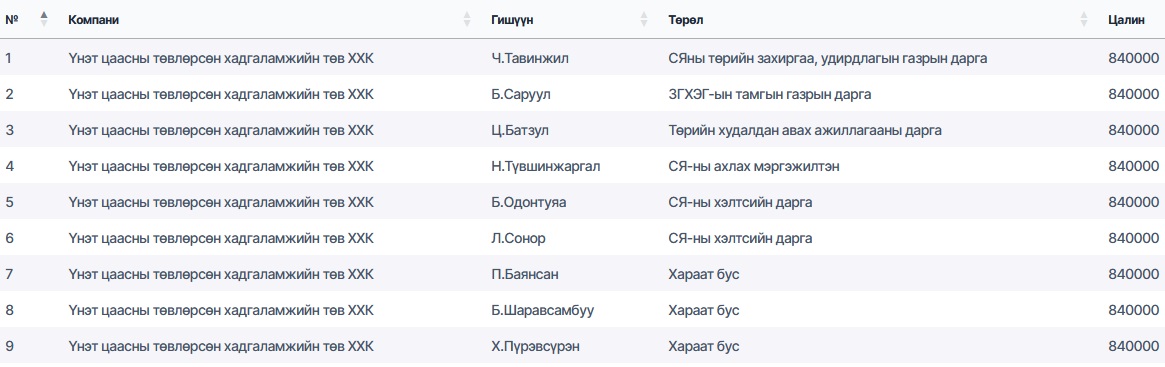
Task: Click salary 840000 in row 9
Action: pos(1133,347)
